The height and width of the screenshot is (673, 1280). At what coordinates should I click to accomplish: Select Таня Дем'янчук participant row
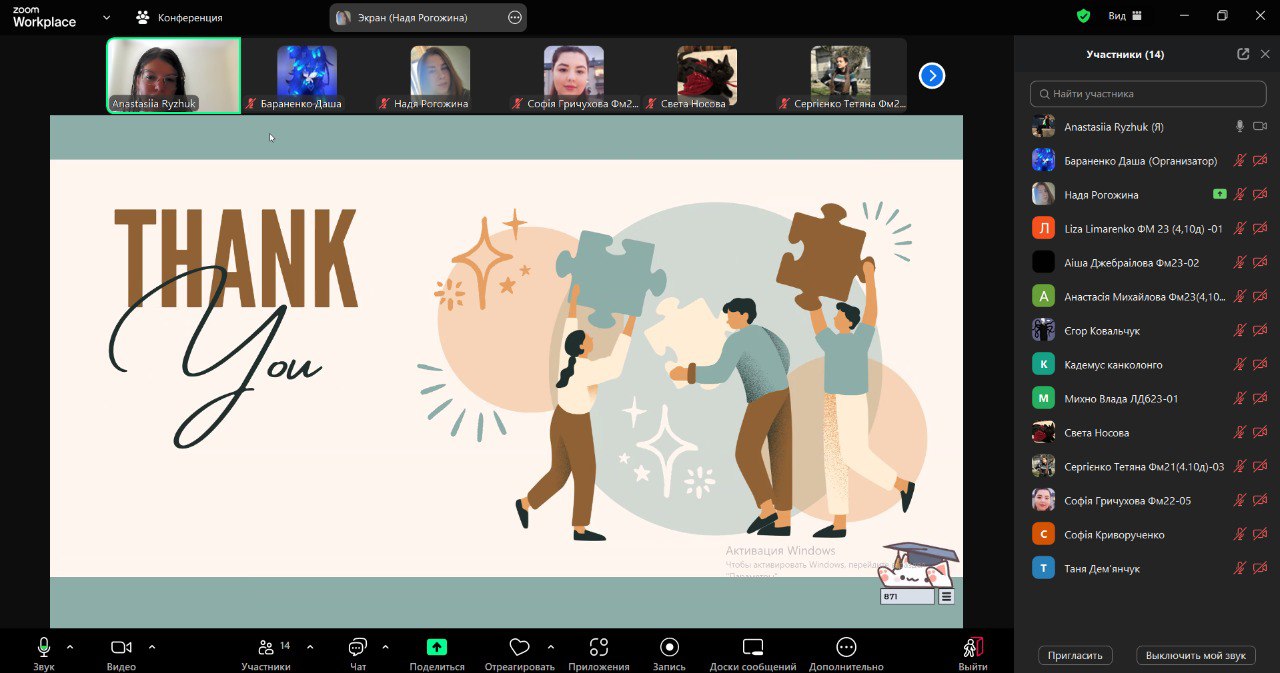1147,568
